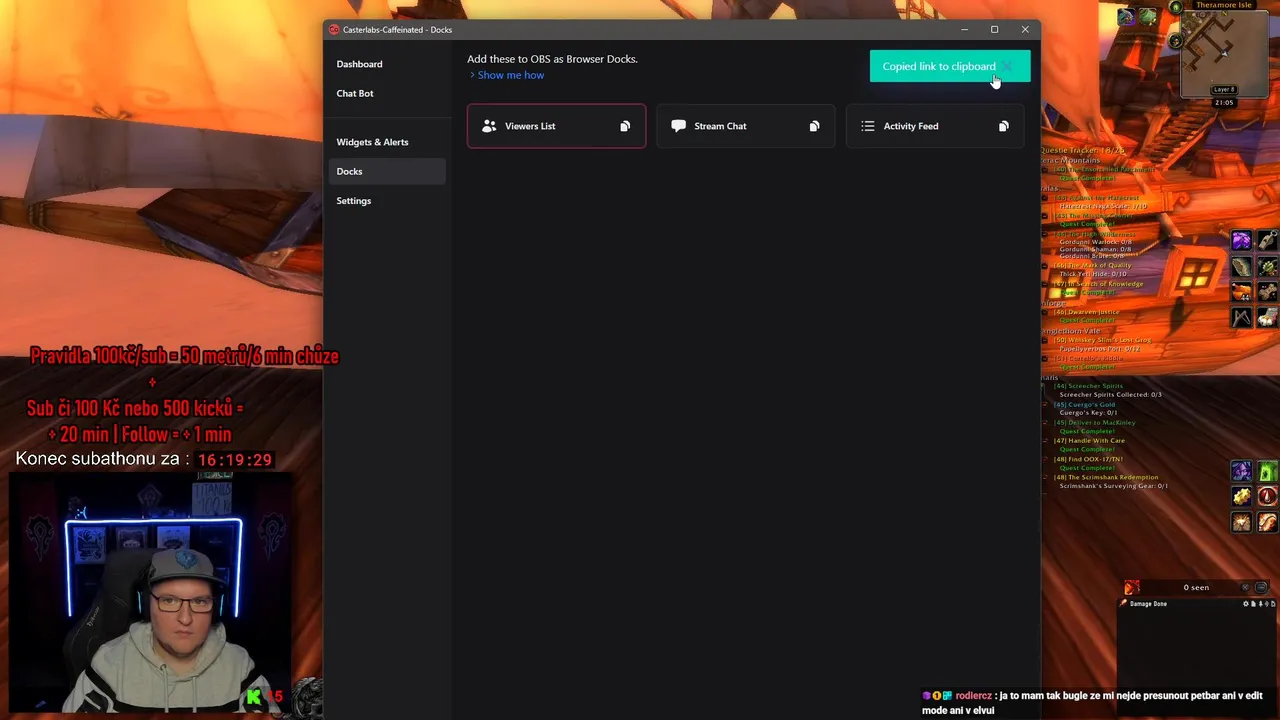Click the rodiercz username in stream chat

(975, 696)
